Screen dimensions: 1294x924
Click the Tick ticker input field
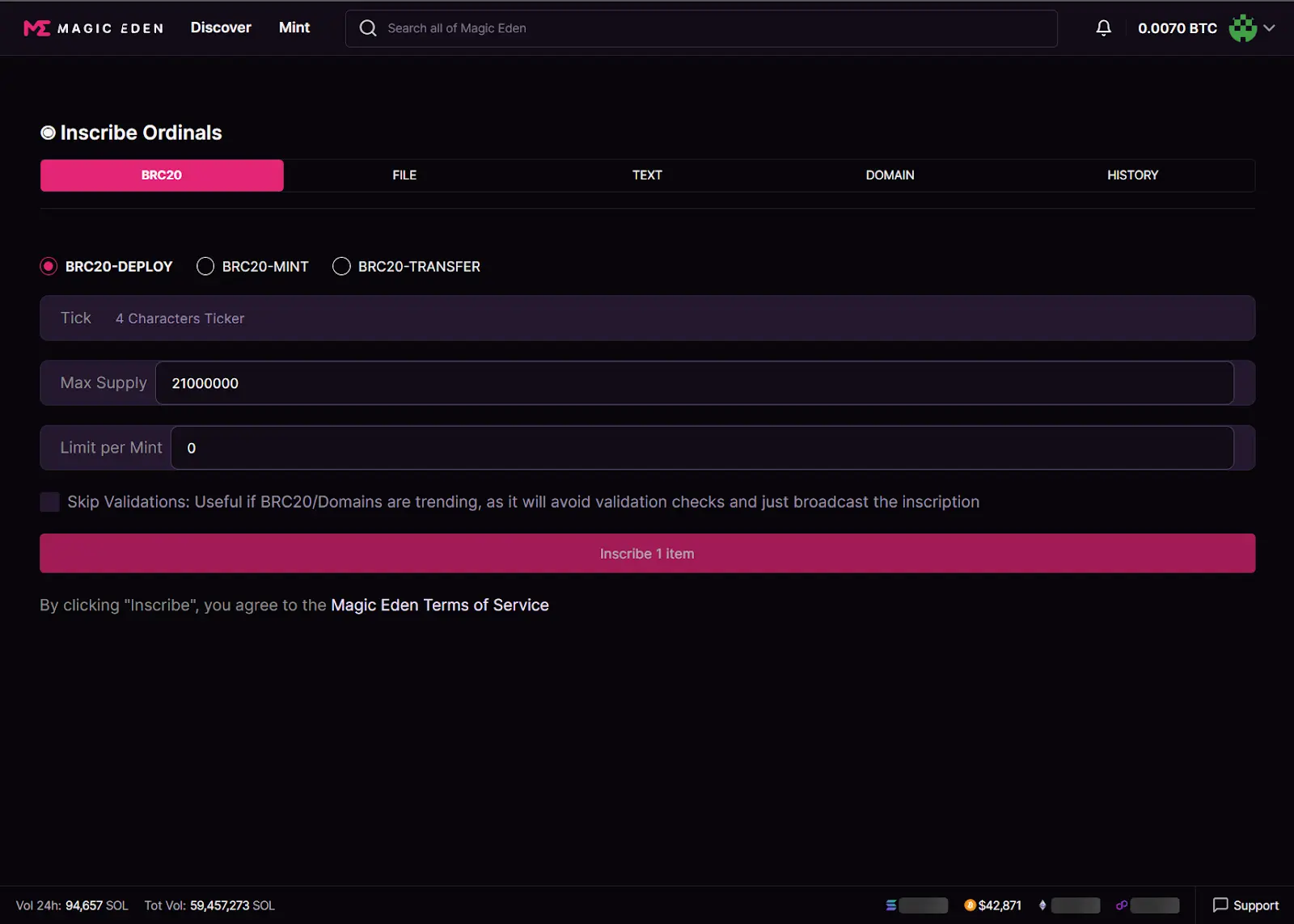[x=647, y=318]
